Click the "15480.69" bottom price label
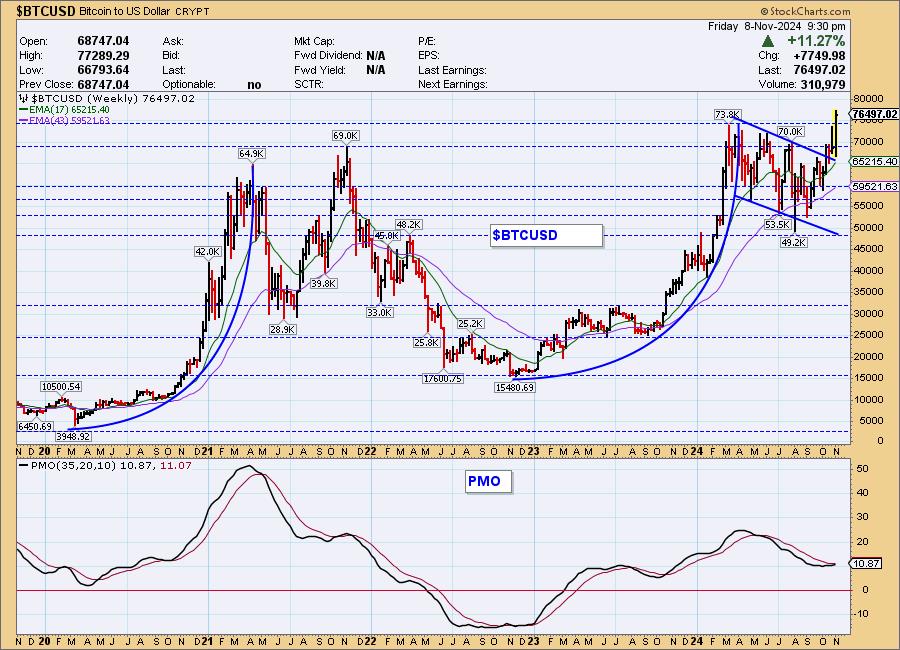Image resolution: width=900 pixels, height=650 pixels. coord(514,387)
